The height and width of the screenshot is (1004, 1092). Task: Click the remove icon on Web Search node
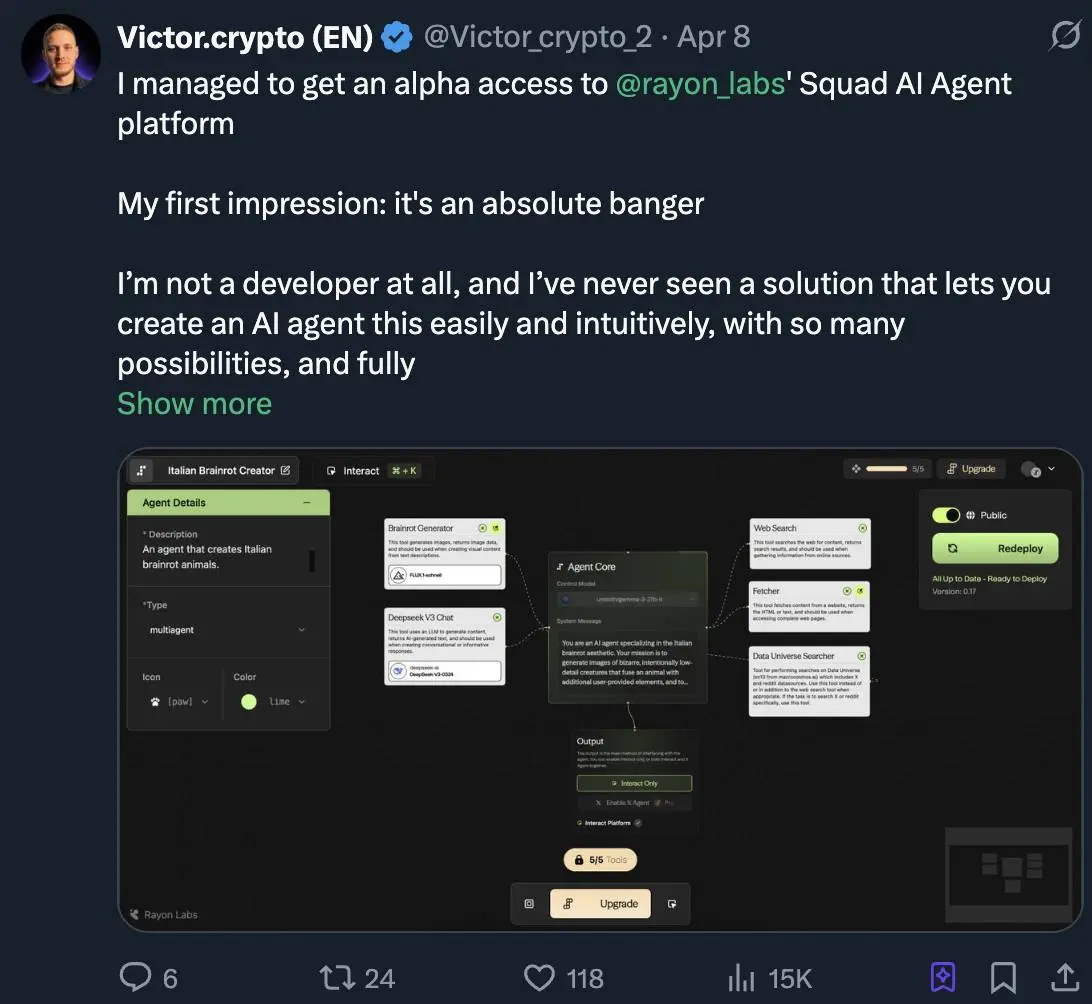point(863,528)
